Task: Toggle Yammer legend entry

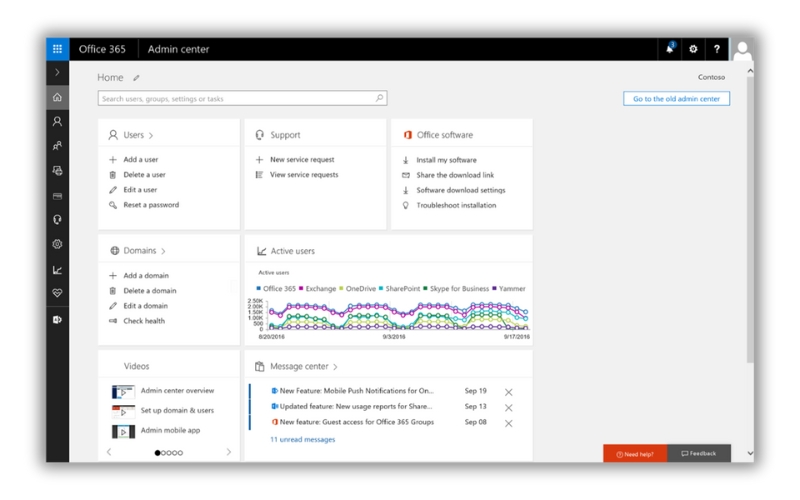Action: [x=509, y=289]
